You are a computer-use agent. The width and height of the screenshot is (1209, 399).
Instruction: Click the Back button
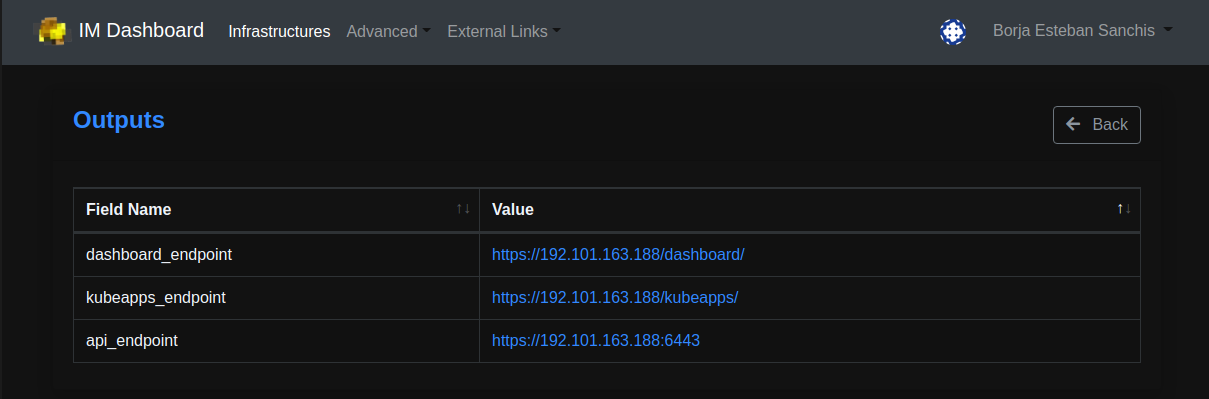point(1097,125)
